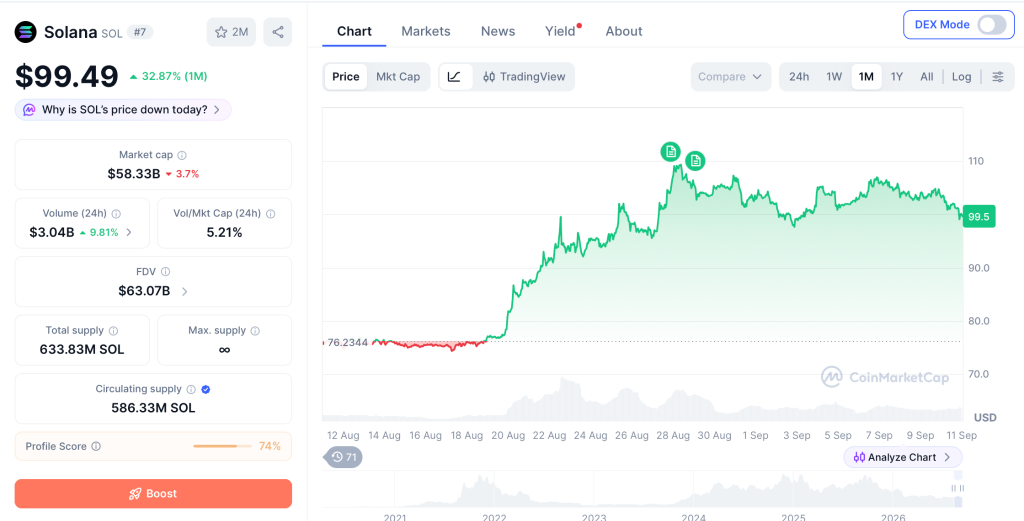Expand the Volume (24h) details arrow
The width and height of the screenshot is (1024, 521).
click(x=129, y=232)
